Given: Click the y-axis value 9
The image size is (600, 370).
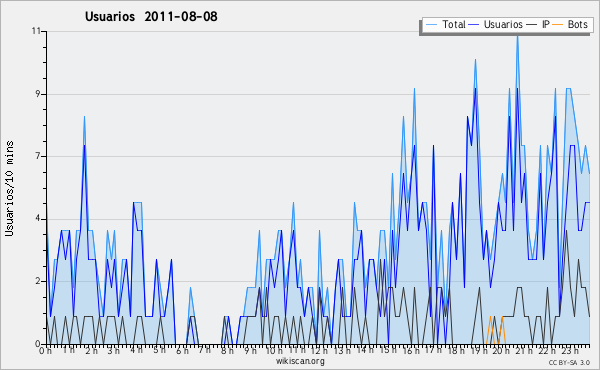Looking at the screenshot, I should click(38, 94).
